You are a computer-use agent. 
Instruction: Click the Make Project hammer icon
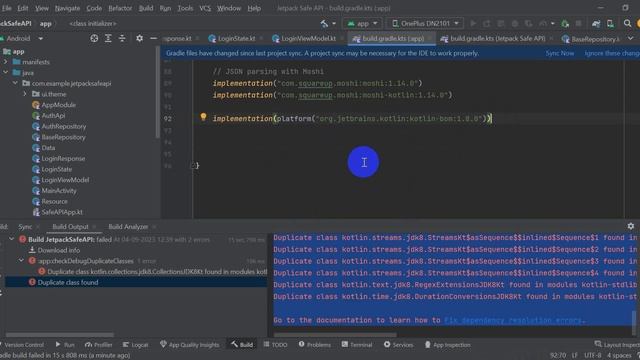tap(324, 24)
